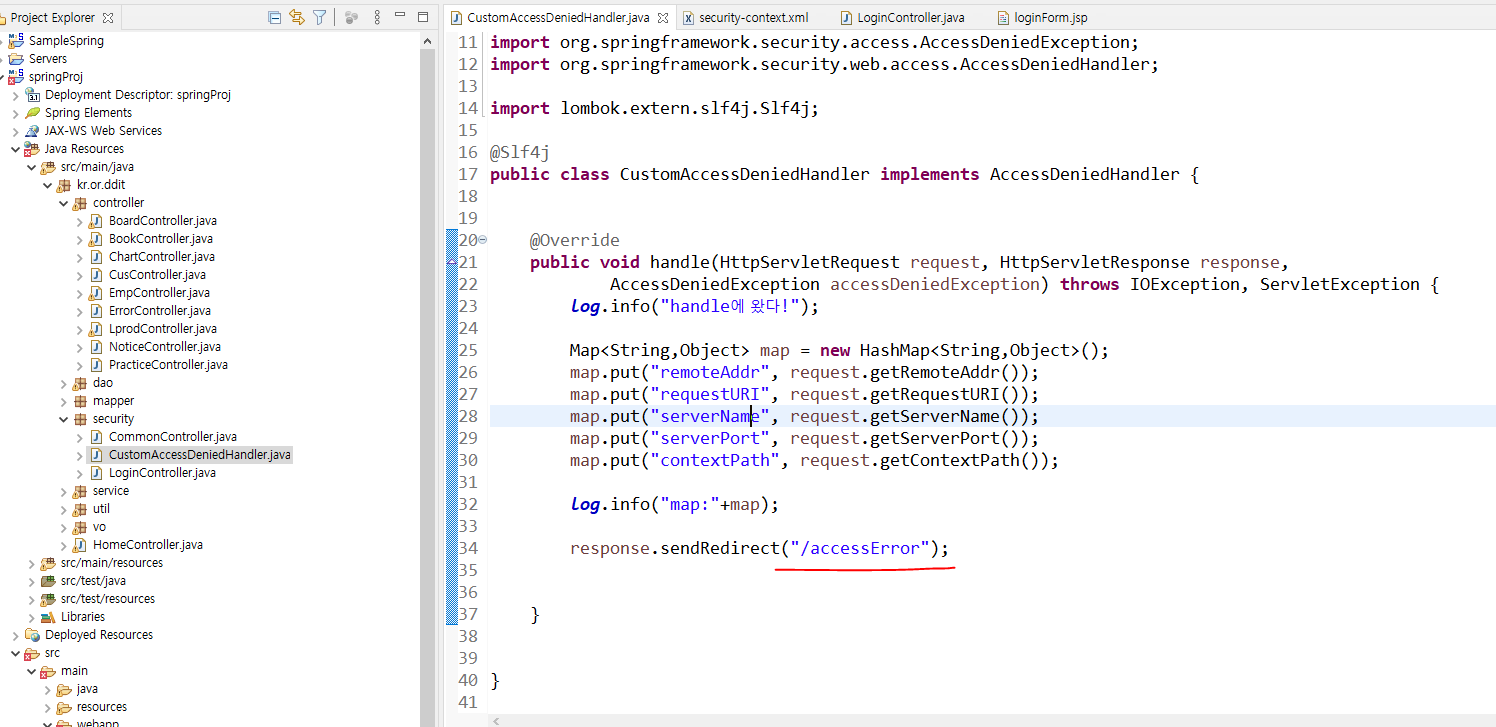Select src/test/resources folder
The width and height of the screenshot is (1496, 727).
click(108, 599)
